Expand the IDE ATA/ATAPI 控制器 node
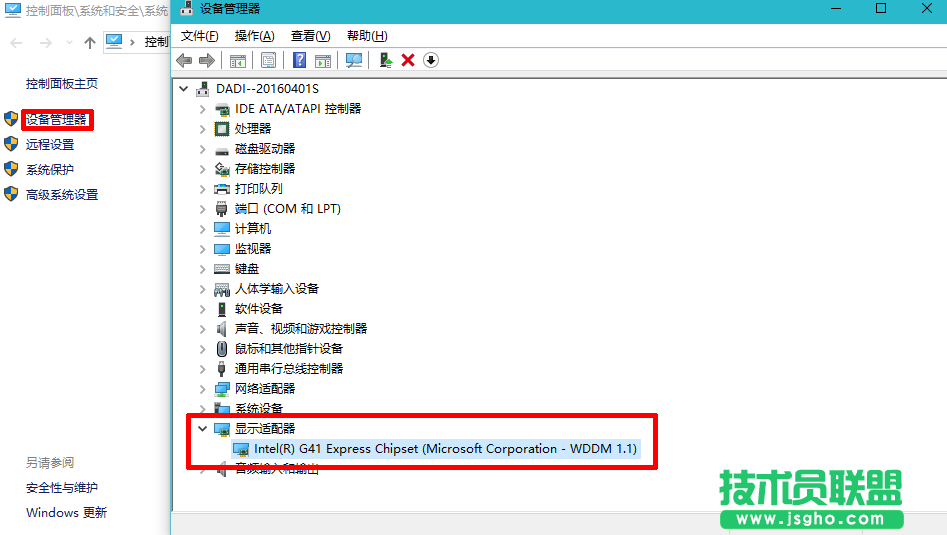 tap(202, 109)
